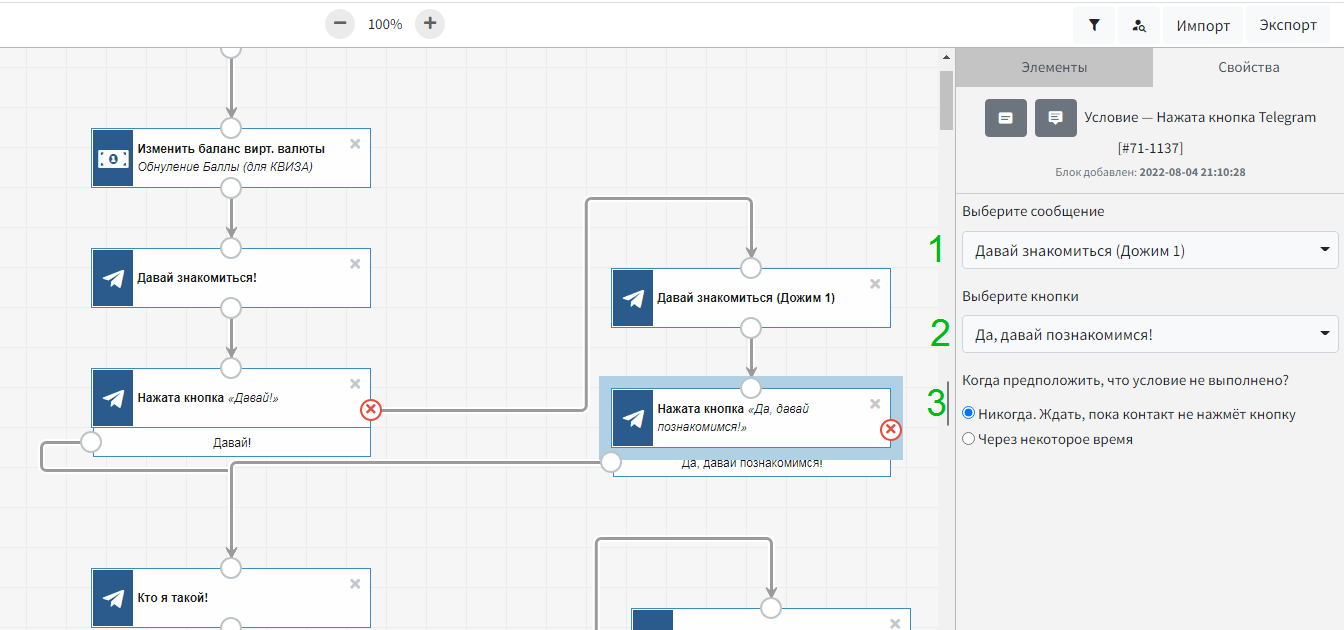Select «Никогда. Ждать» radio option
The height and width of the screenshot is (630, 1344).
[968, 414]
